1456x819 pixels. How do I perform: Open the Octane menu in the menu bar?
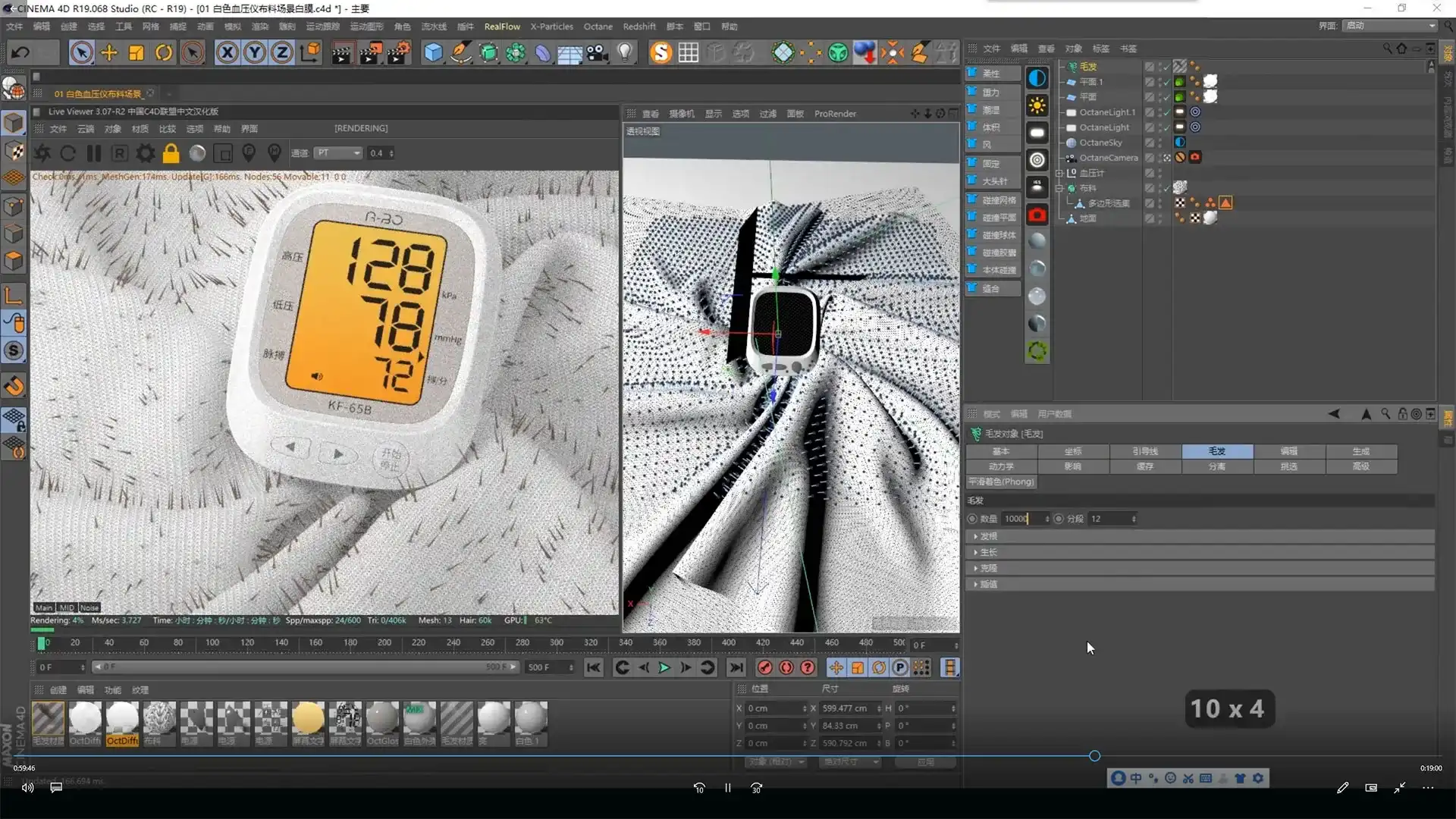pyautogui.click(x=598, y=26)
